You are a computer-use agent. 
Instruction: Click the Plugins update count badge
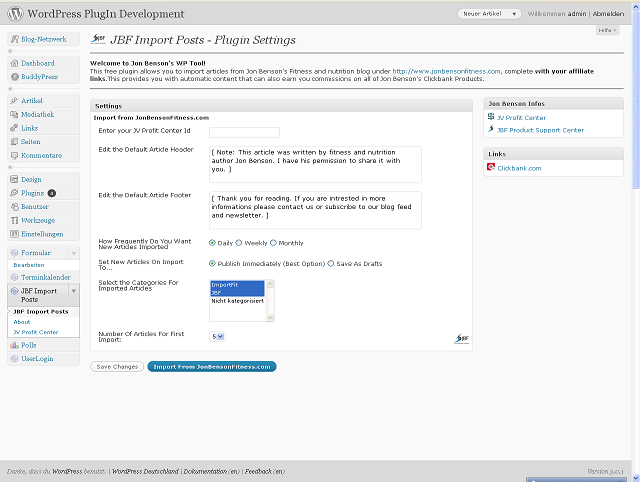(52, 193)
